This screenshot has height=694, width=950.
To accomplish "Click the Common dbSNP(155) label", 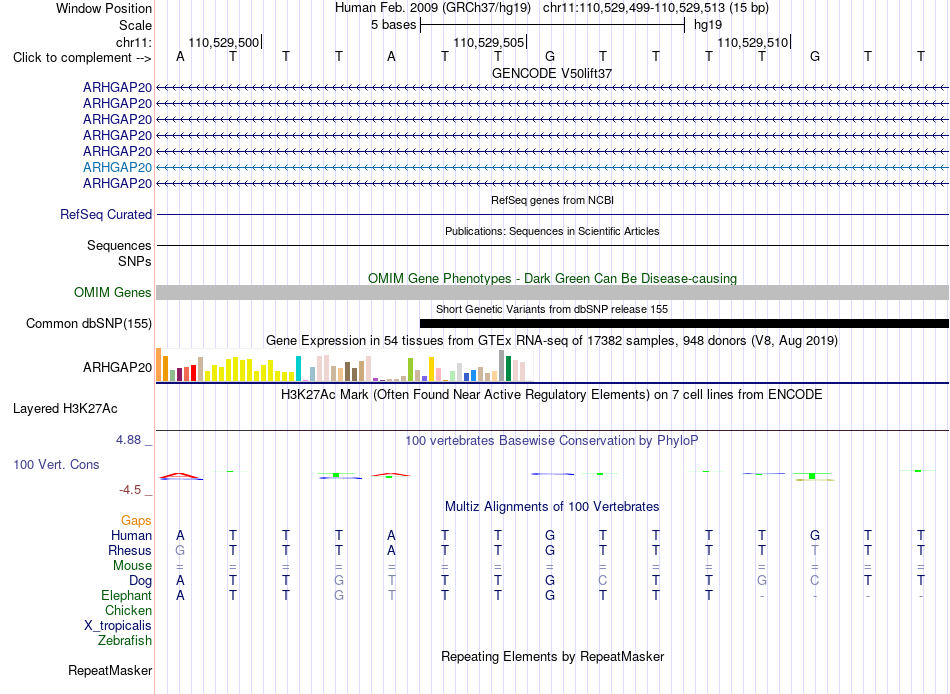I will [x=89, y=324].
